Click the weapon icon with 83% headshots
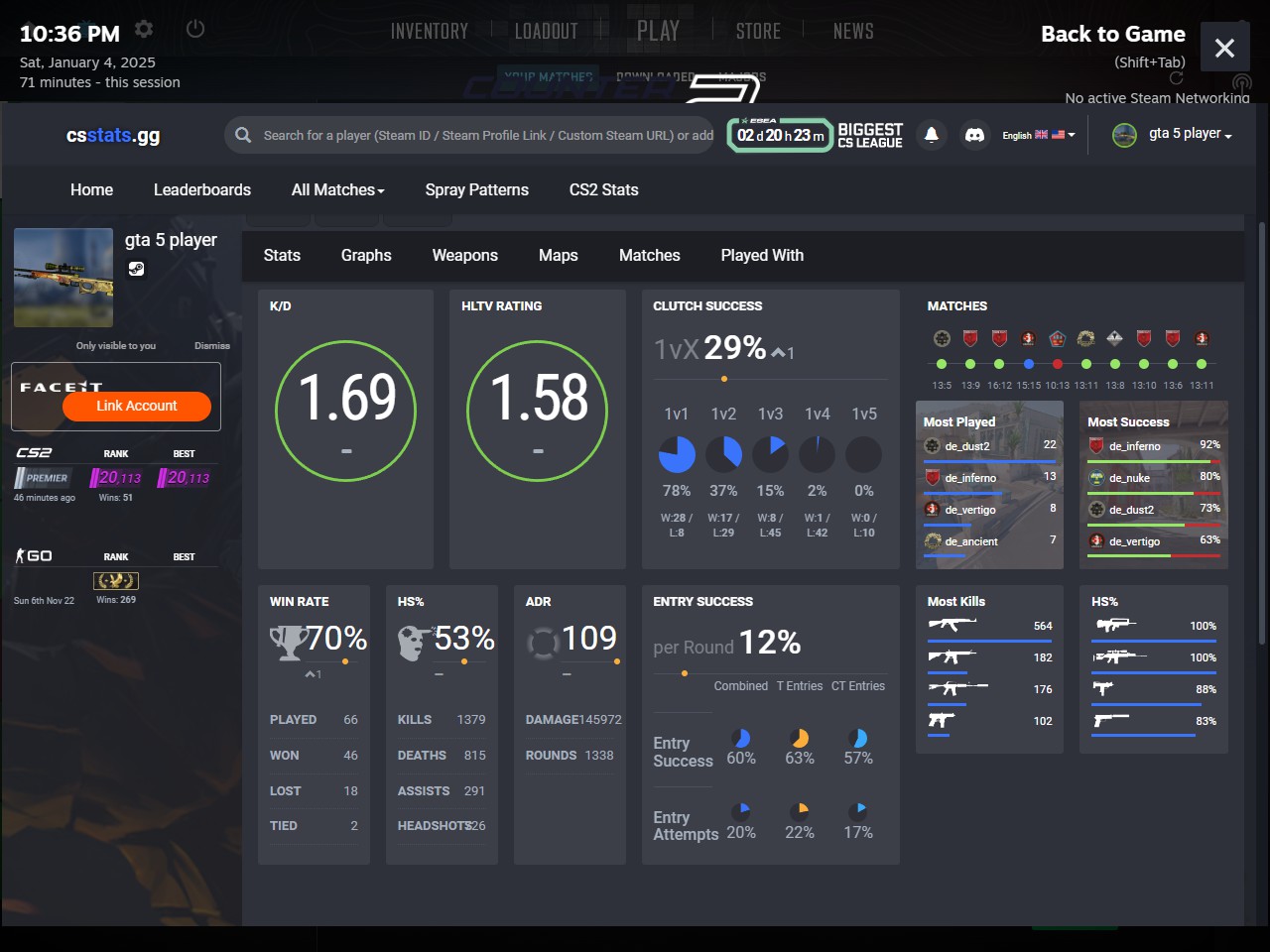 [x=1111, y=720]
